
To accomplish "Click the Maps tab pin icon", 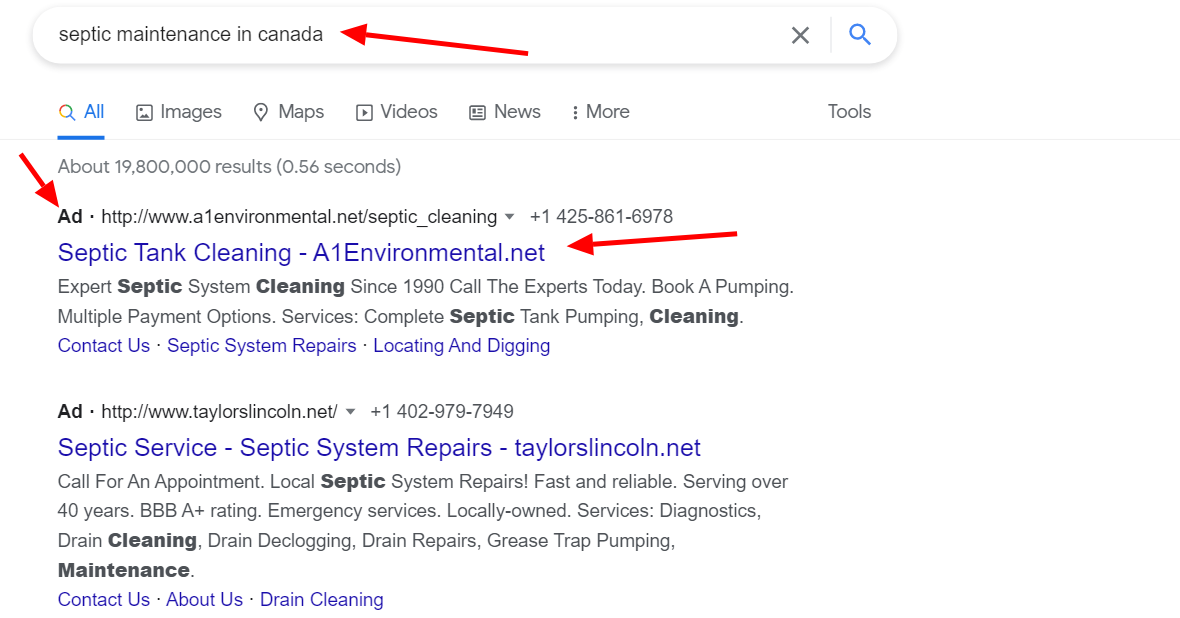I will (x=260, y=112).
